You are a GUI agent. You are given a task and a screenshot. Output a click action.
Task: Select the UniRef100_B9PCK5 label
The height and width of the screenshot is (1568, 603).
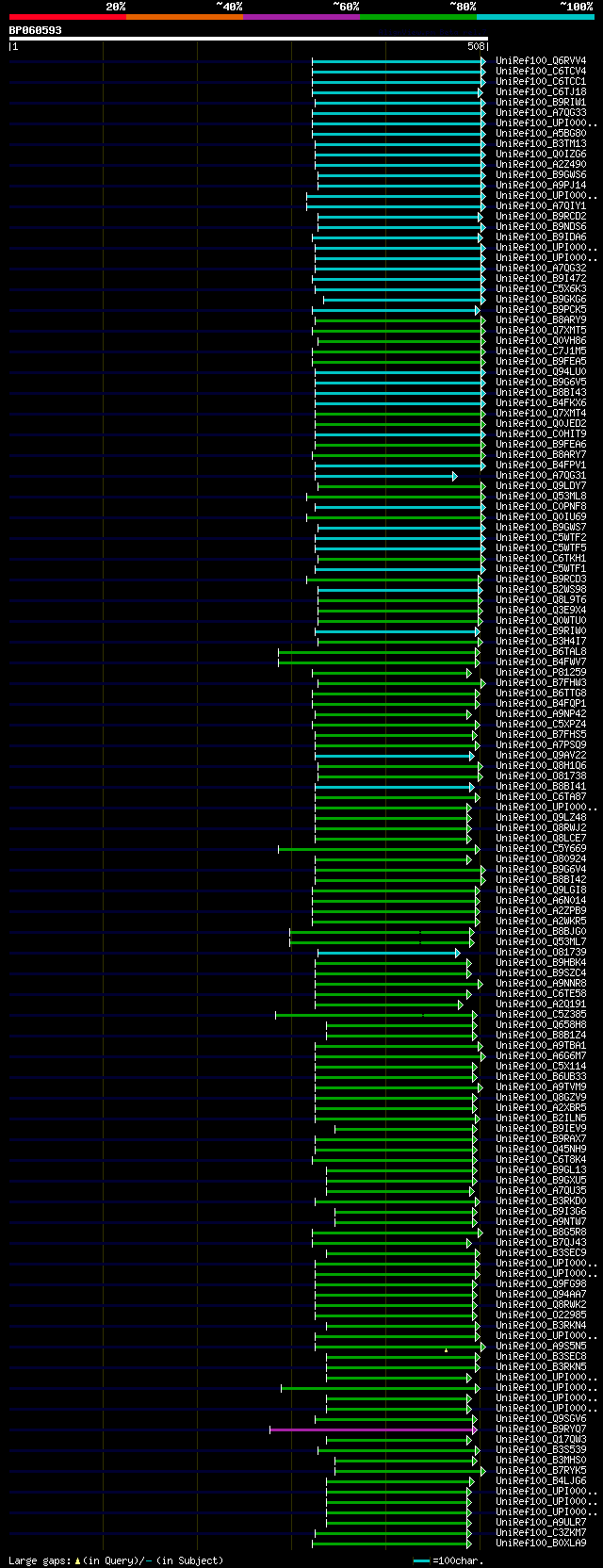pyautogui.click(x=541, y=310)
